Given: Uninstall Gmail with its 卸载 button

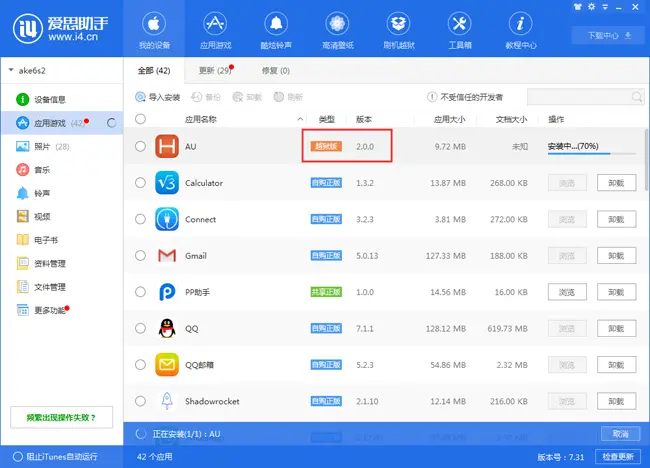Looking at the screenshot, I should (x=616, y=256).
